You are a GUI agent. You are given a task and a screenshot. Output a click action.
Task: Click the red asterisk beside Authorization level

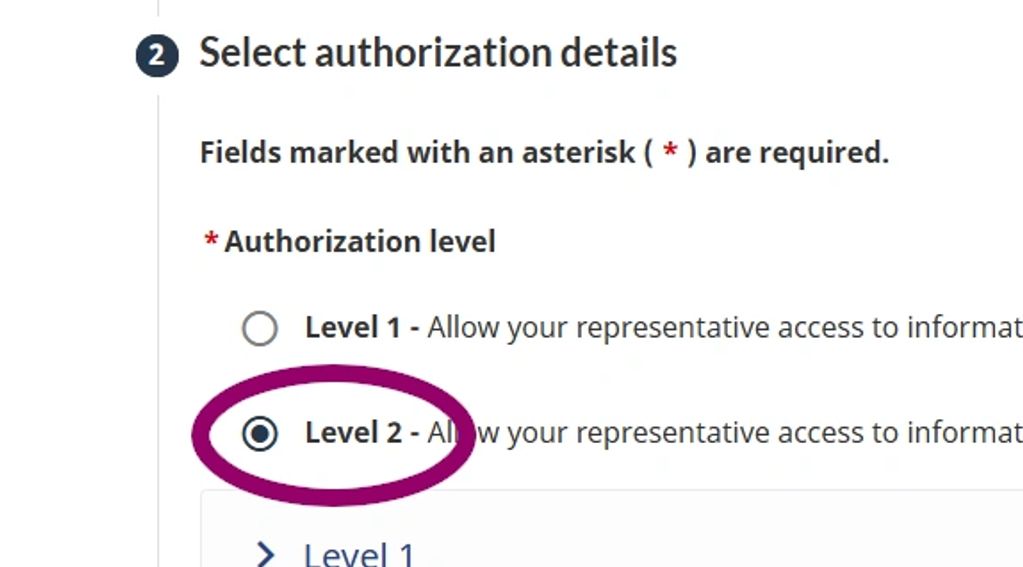point(211,242)
